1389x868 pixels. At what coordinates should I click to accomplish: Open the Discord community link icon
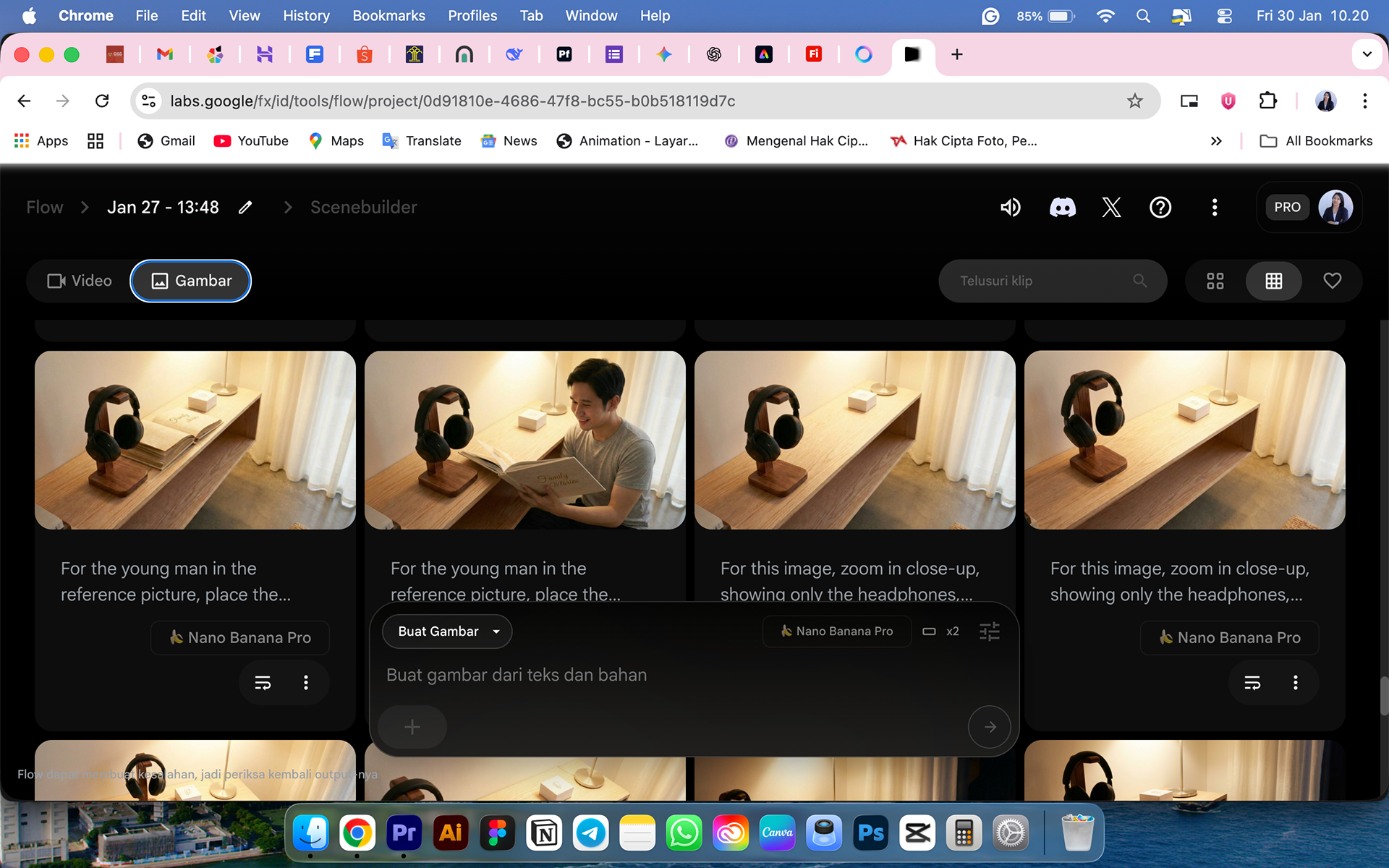[1062, 208]
